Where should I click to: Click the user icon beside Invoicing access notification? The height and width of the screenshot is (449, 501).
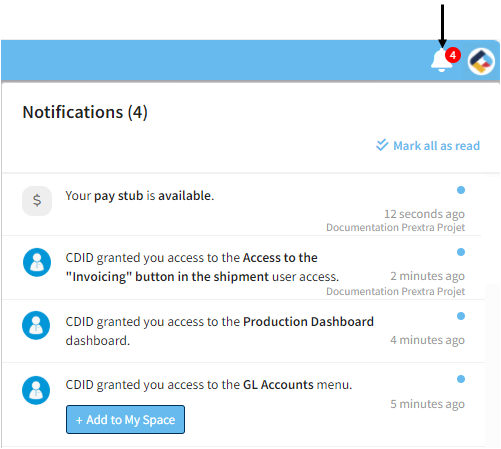(37, 262)
